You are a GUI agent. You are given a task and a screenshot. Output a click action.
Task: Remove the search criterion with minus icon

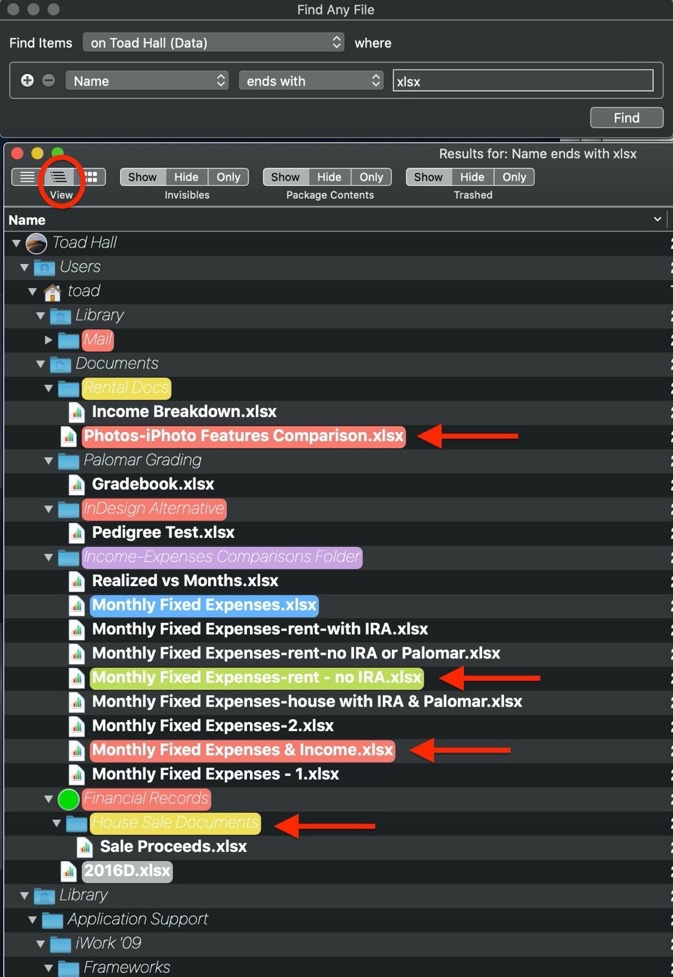[x=49, y=80]
